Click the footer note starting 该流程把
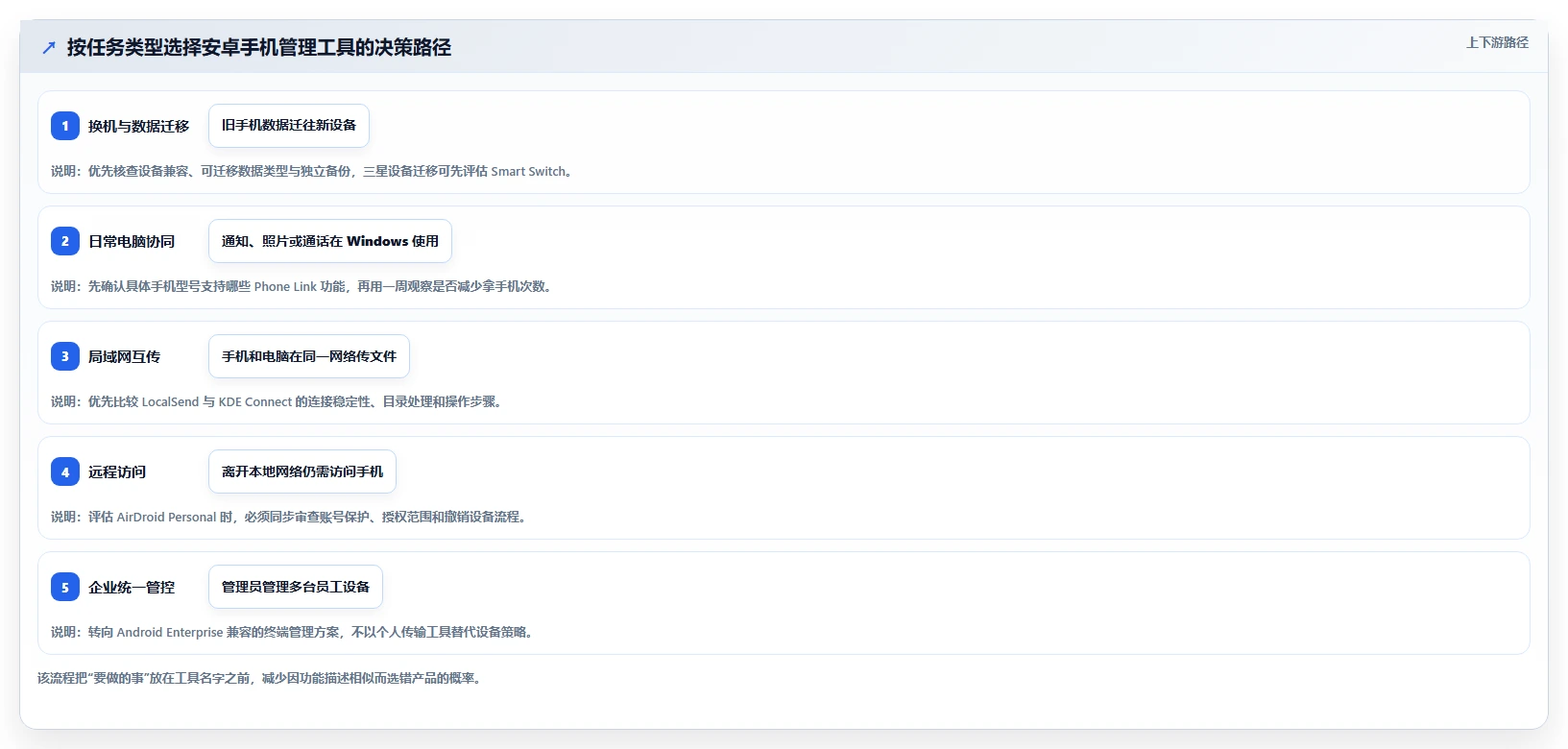 [261, 678]
